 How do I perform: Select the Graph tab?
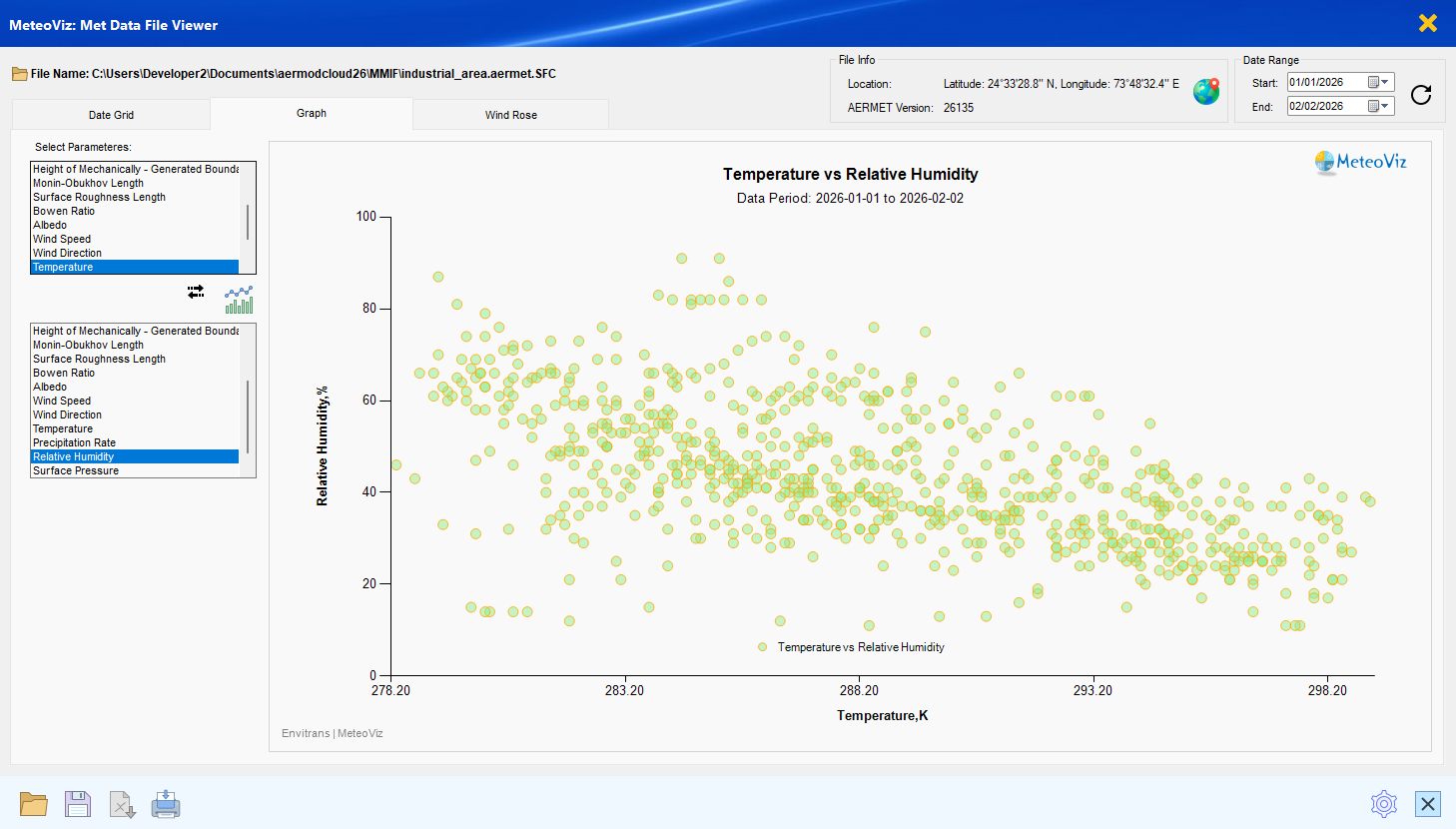coord(312,113)
